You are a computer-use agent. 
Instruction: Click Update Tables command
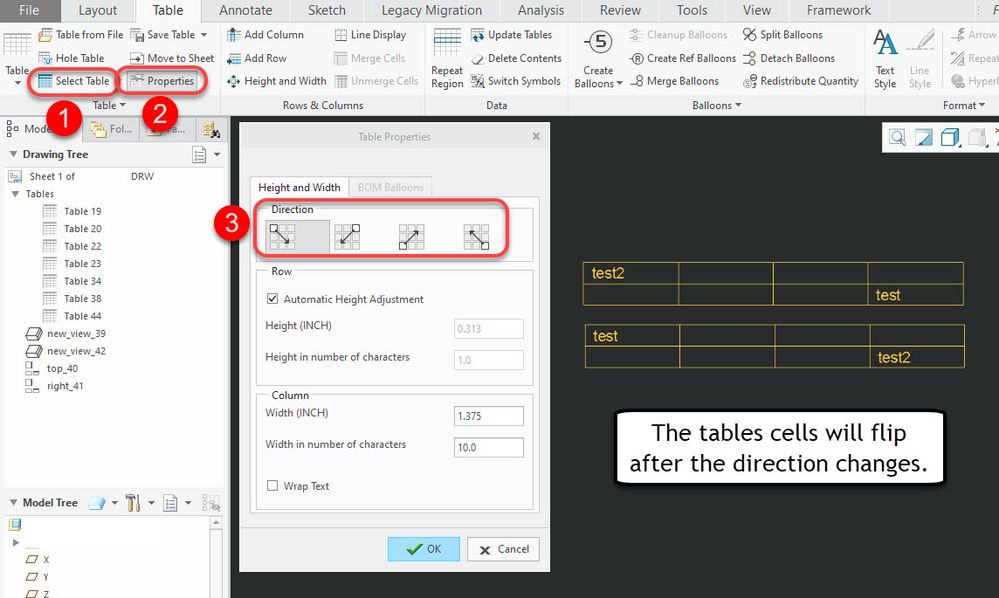(512, 34)
